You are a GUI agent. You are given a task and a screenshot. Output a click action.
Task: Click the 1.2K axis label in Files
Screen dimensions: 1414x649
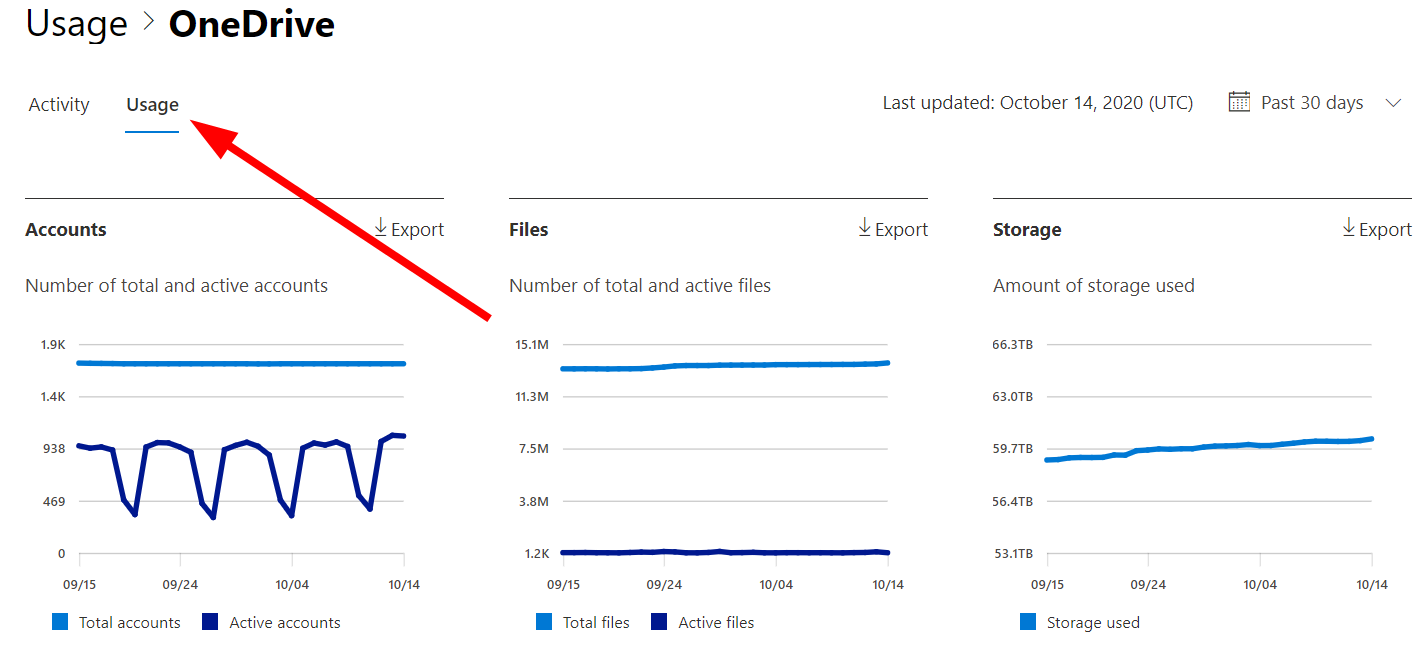click(537, 553)
